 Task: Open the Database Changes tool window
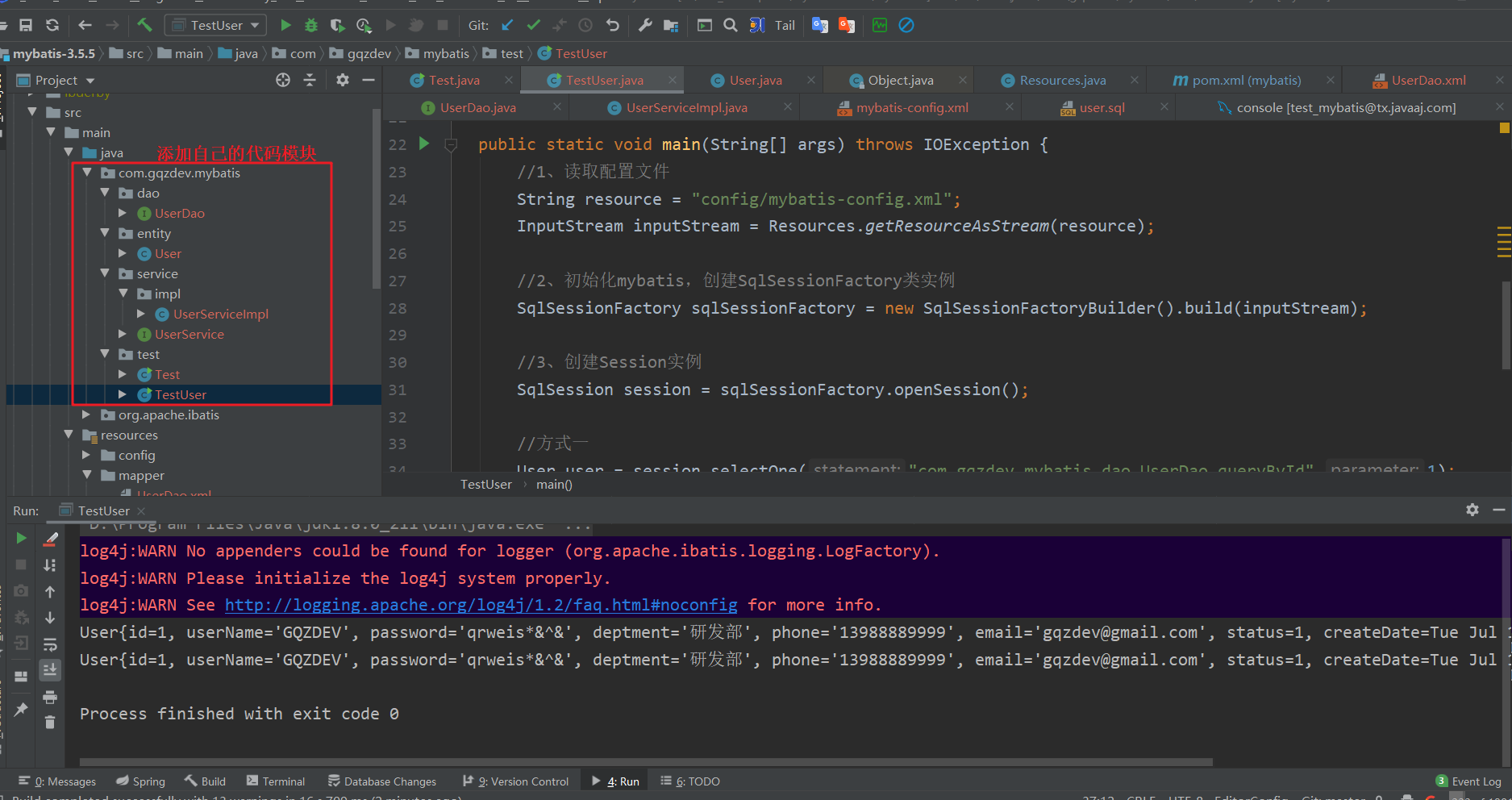click(382, 781)
